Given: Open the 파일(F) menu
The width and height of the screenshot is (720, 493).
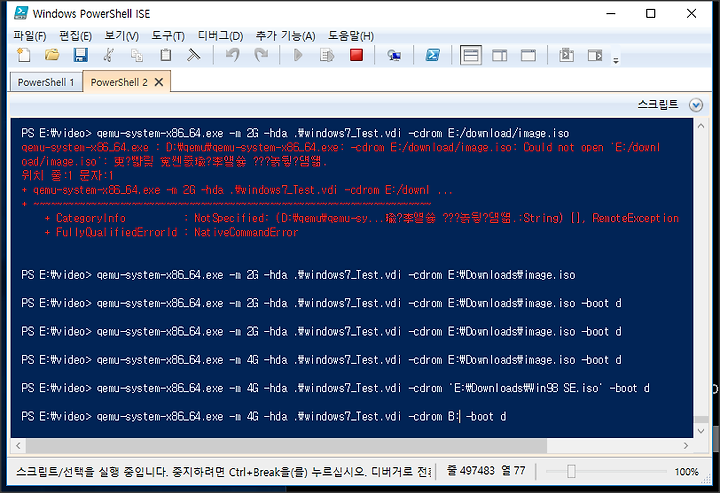Looking at the screenshot, I should pos(30,36).
